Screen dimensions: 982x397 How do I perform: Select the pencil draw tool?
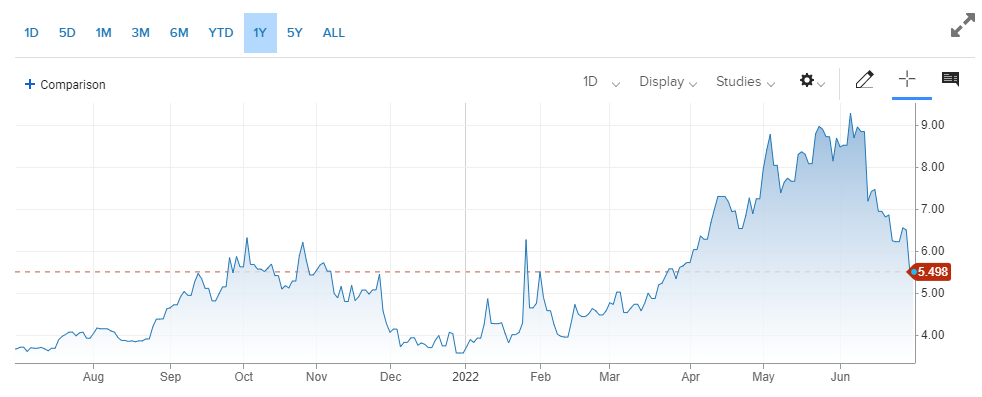864,80
